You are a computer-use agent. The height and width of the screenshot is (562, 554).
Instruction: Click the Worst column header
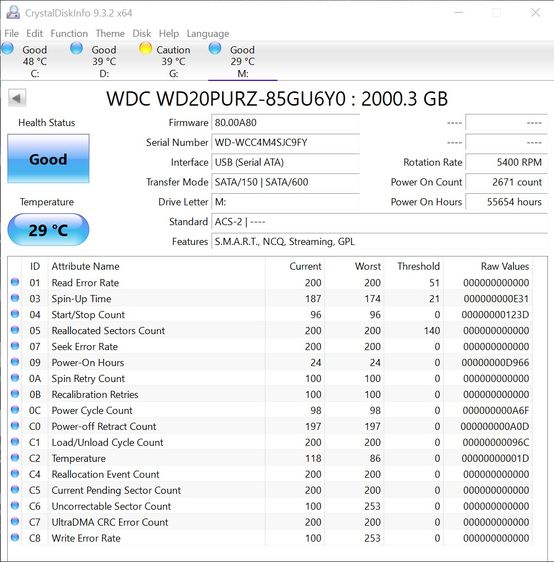coord(368,266)
